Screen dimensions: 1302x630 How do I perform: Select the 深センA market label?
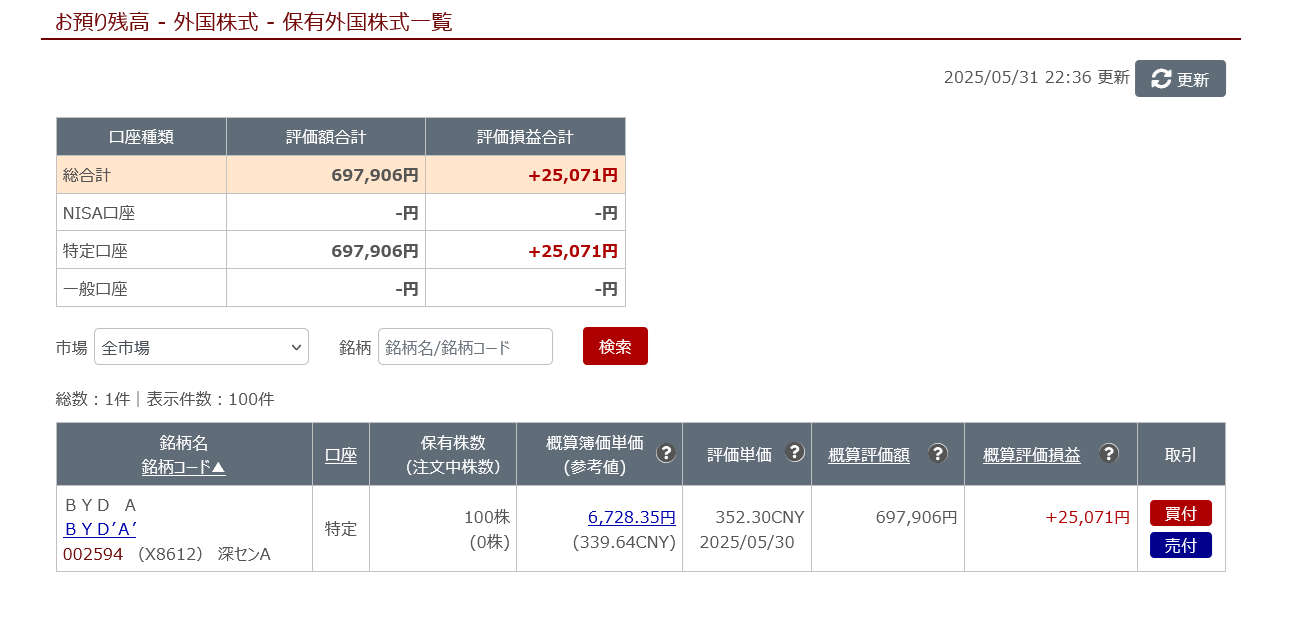click(x=245, y=554)
